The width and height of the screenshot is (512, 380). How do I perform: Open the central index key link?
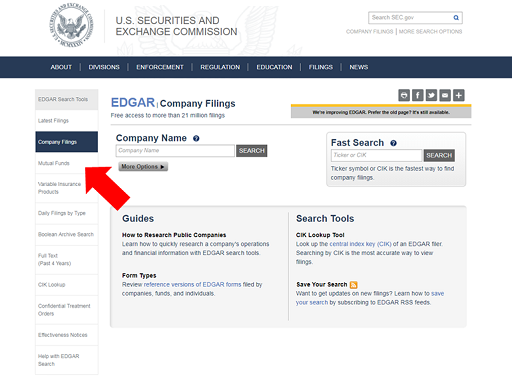(360, 244)
